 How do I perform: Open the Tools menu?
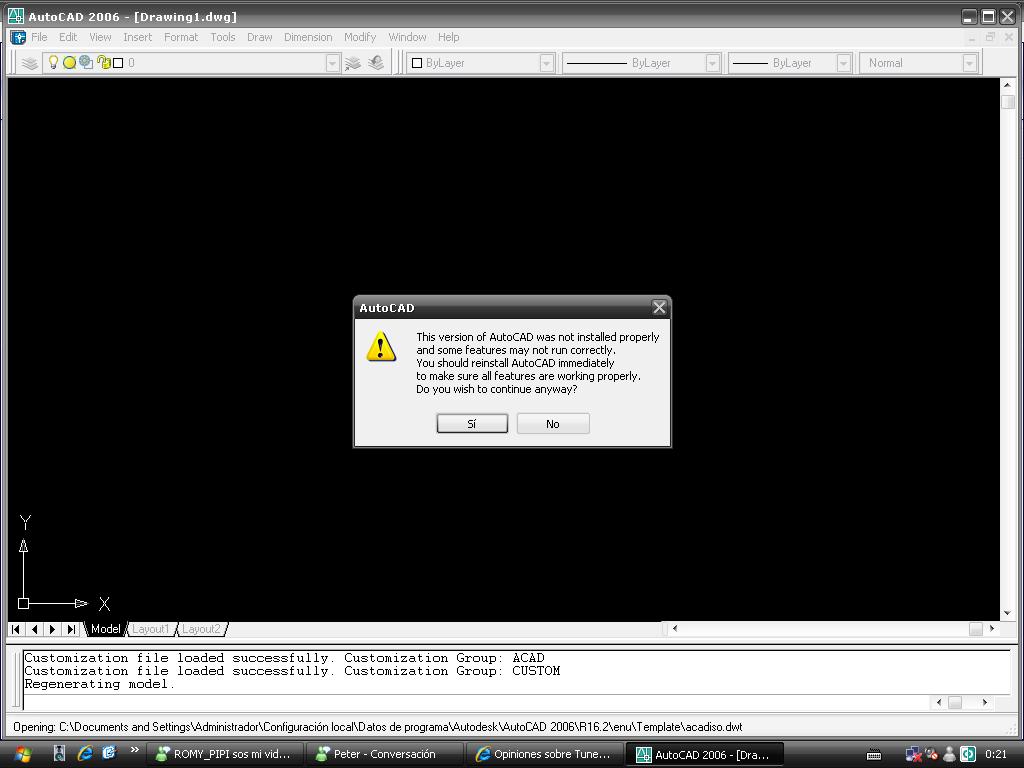click(223, 37)
